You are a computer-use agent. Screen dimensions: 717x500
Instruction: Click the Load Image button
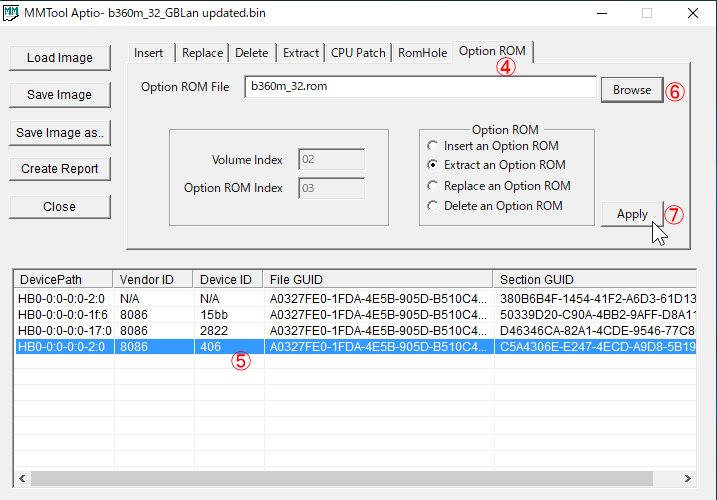point(60,58)
